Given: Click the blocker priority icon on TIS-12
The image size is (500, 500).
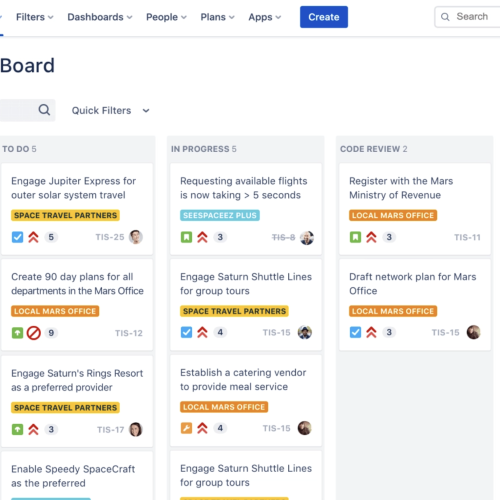Looking at the screenshot, I should 33,333.
